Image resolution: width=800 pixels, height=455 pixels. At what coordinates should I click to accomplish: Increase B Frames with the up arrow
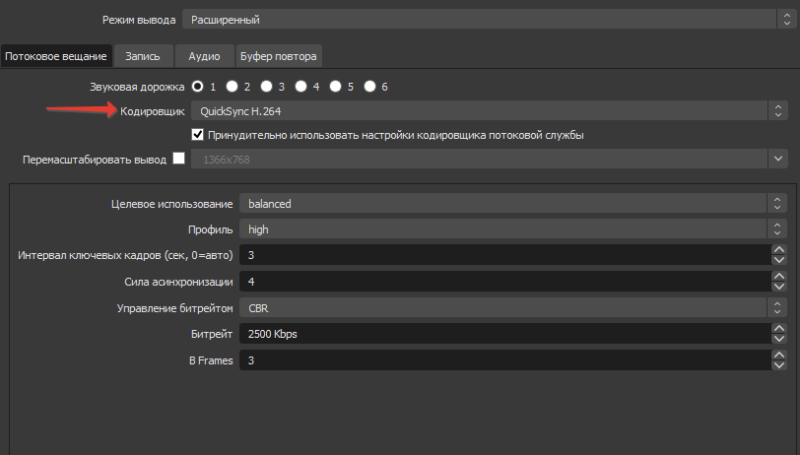[x=779, y=355]
